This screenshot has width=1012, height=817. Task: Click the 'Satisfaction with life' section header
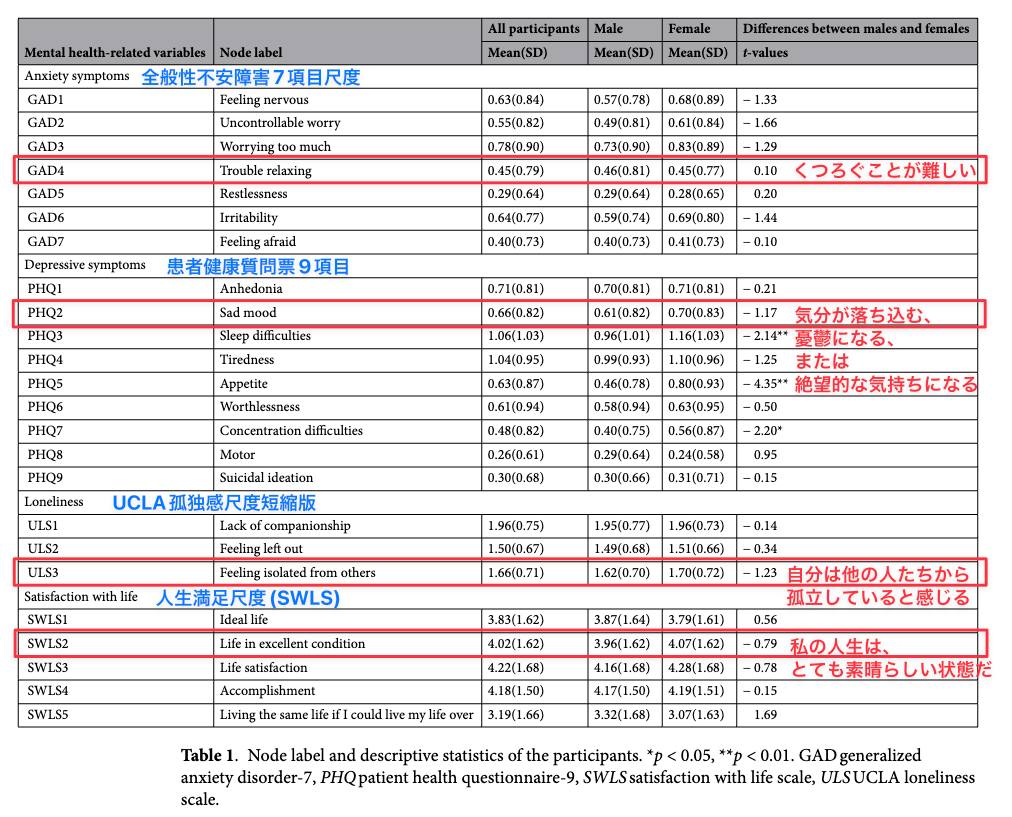coord(81,596)
